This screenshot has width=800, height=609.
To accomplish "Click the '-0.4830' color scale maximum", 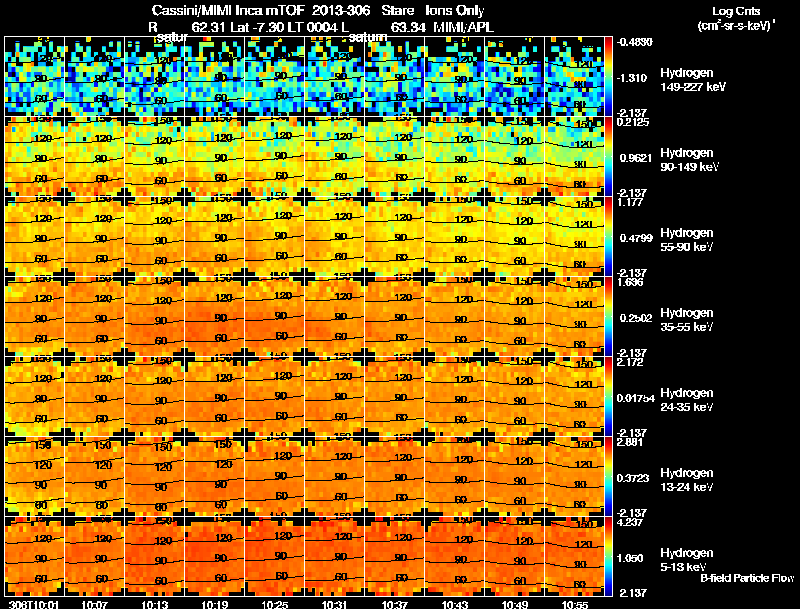I will click(x=634, y=42).
